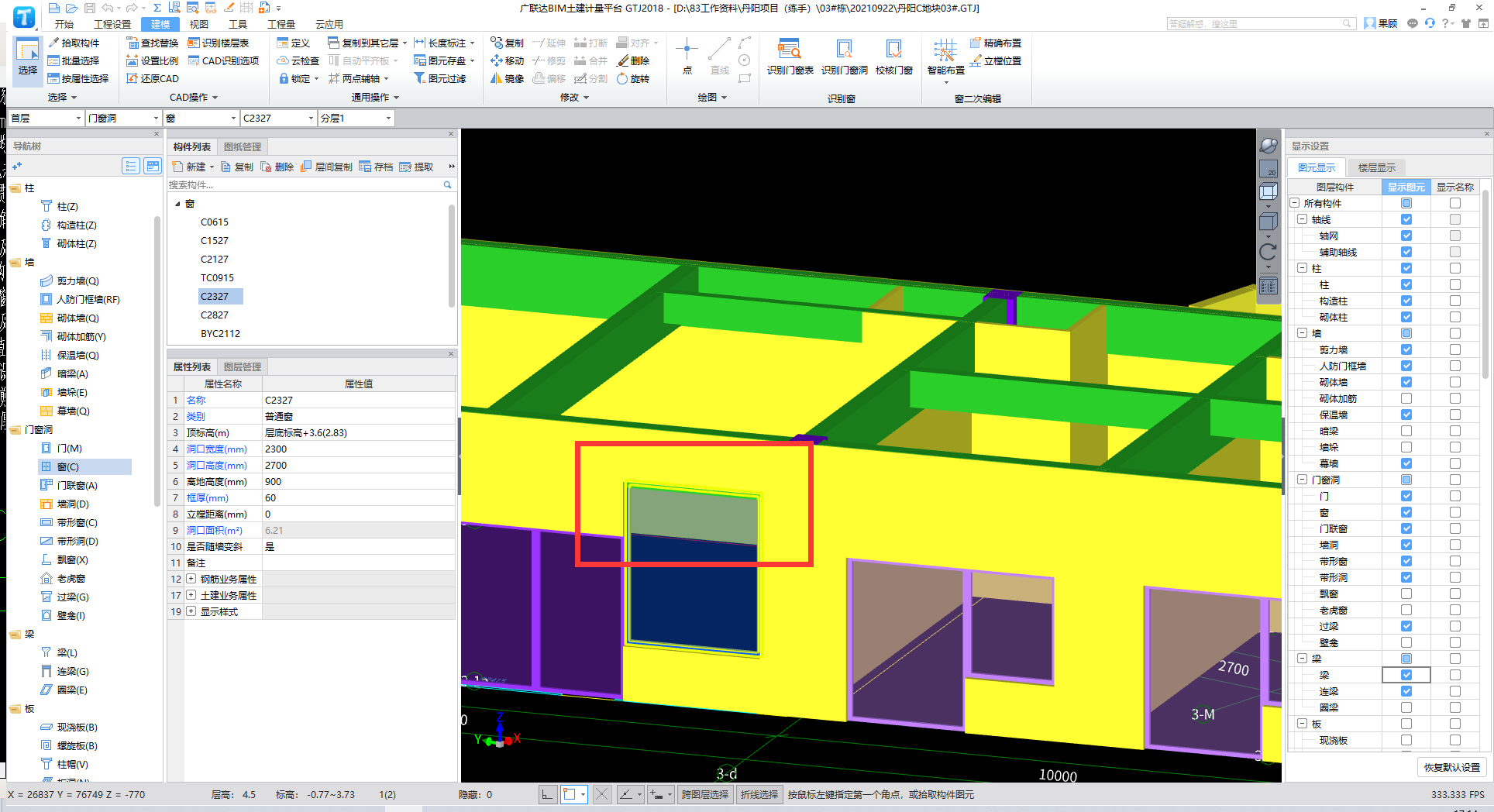Collapse the 窗 tree node in component list

pos(177,204)
